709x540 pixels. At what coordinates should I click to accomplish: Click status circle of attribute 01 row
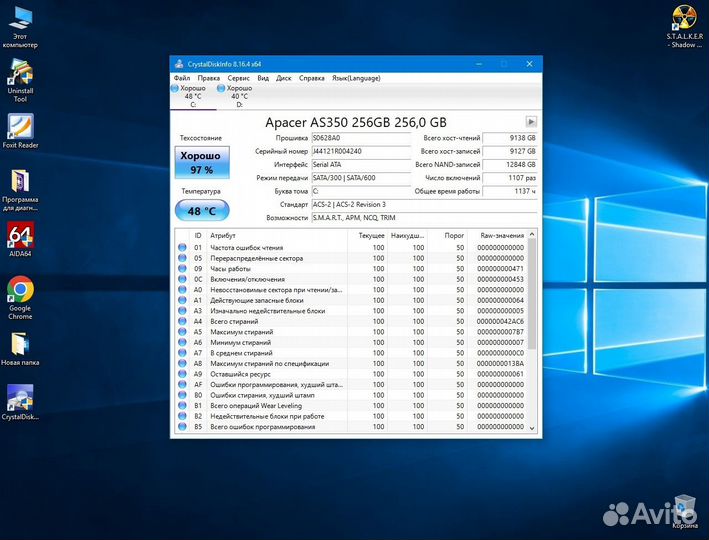point(182,247)
